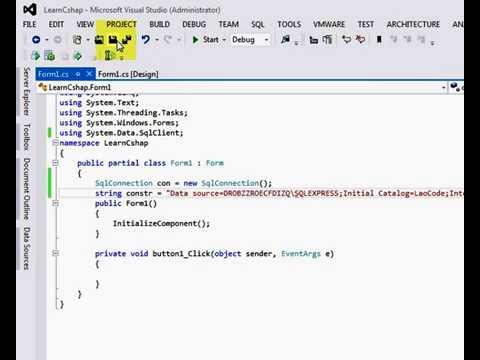Click the Save All multi-disk icon
Image resolution: width=480 pixels, height=360 pixels.
pyautogui.click(x=127, y=40)
